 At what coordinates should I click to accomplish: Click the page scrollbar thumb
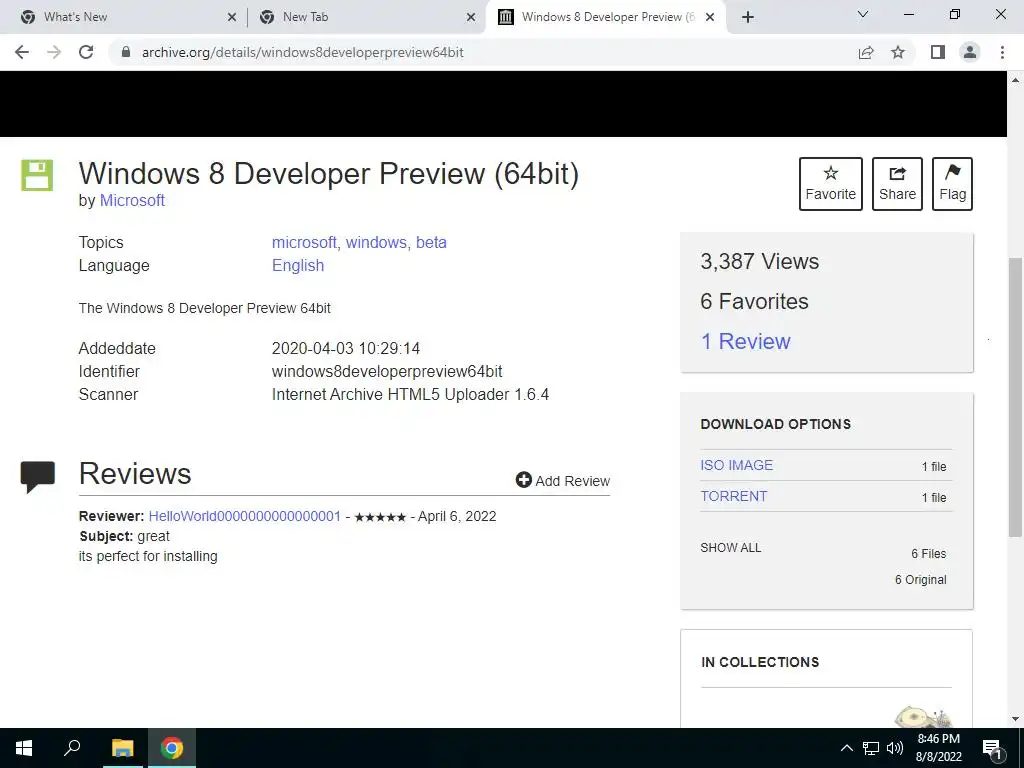click(1015, 397)
